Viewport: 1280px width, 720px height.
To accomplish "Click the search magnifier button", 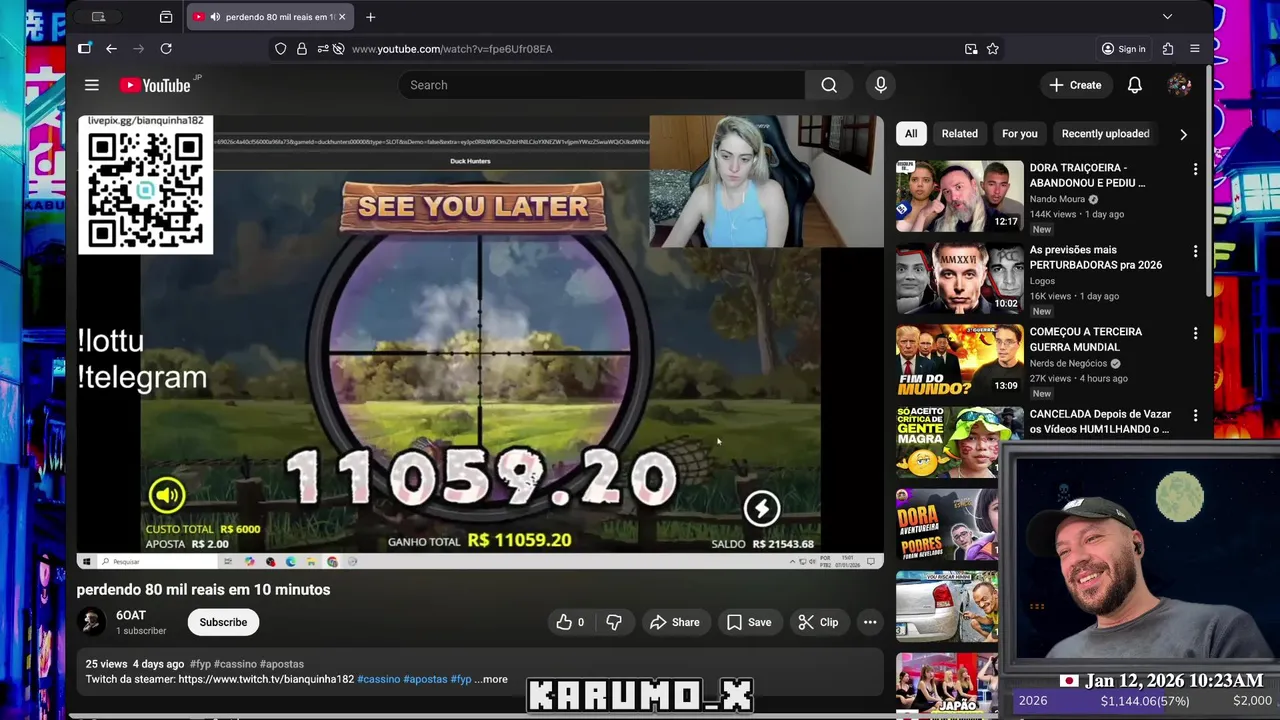I will 829,85.
